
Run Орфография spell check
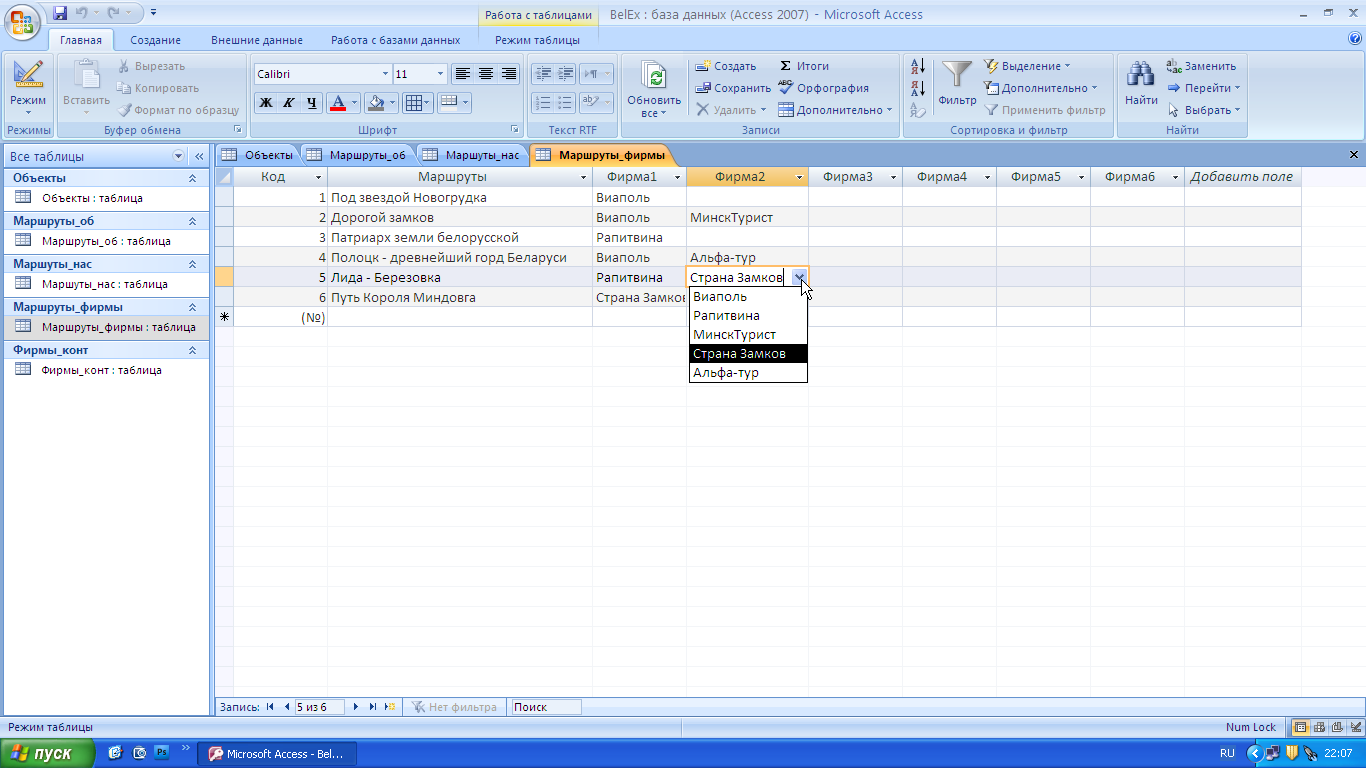click(x=823, y=88)
